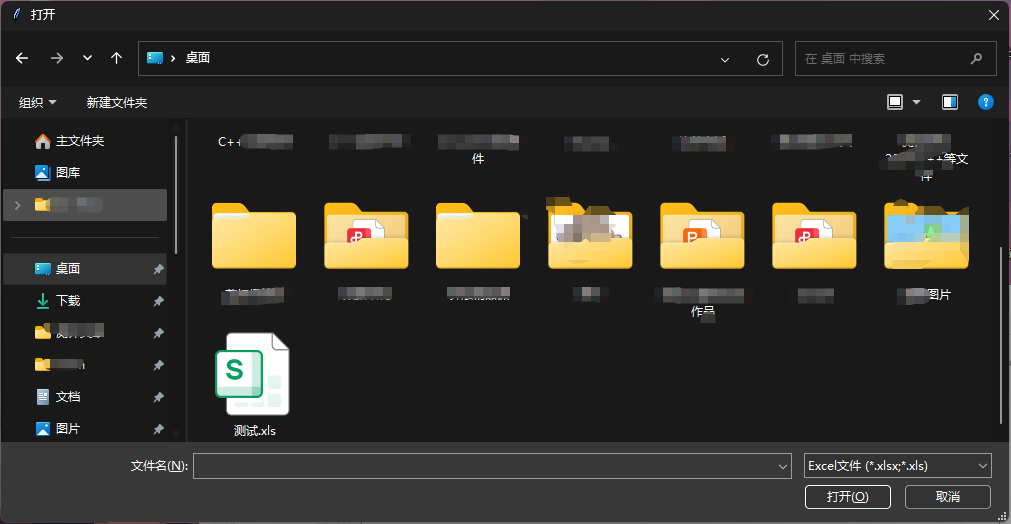Click pin icon next to 下载
Screen dimensions: 1011x524
point(158,302)
